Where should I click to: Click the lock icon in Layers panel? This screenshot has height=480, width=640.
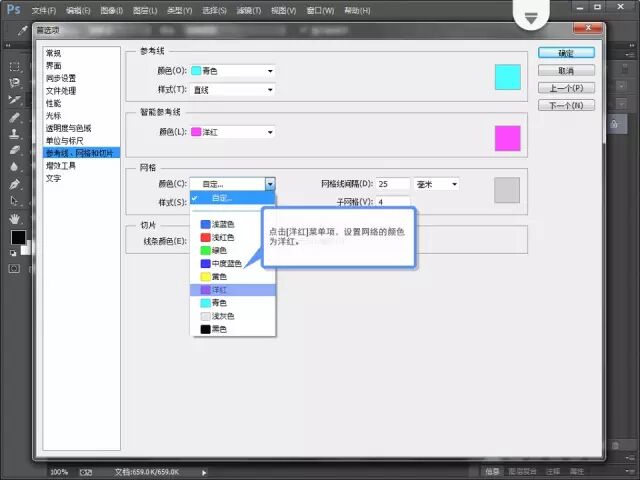coord(614,124)
